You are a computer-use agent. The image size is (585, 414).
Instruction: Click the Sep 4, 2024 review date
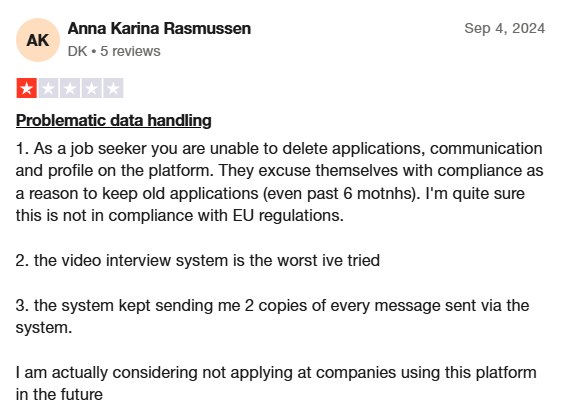504,28
